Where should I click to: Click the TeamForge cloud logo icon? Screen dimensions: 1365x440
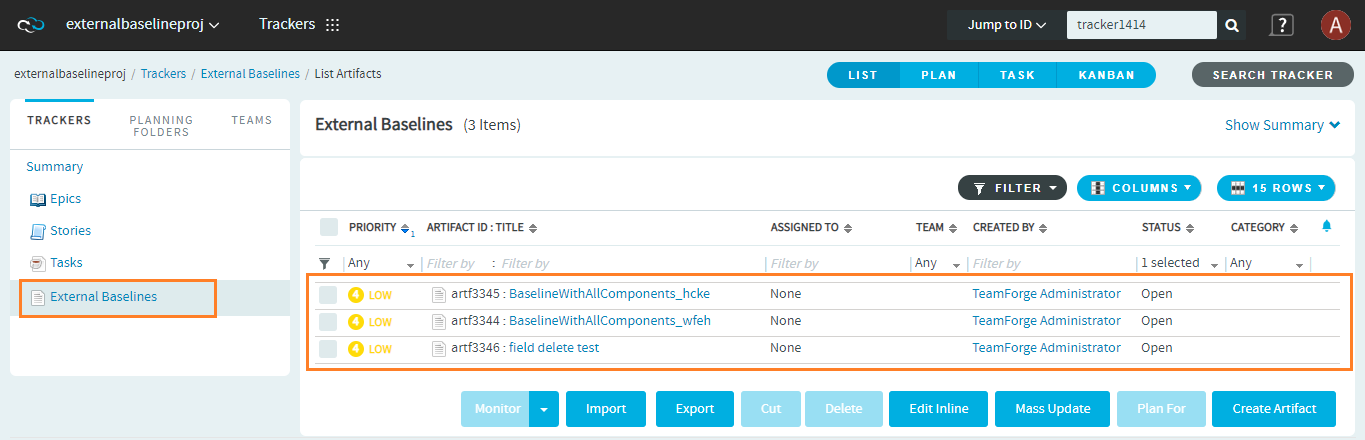point(32,24)
